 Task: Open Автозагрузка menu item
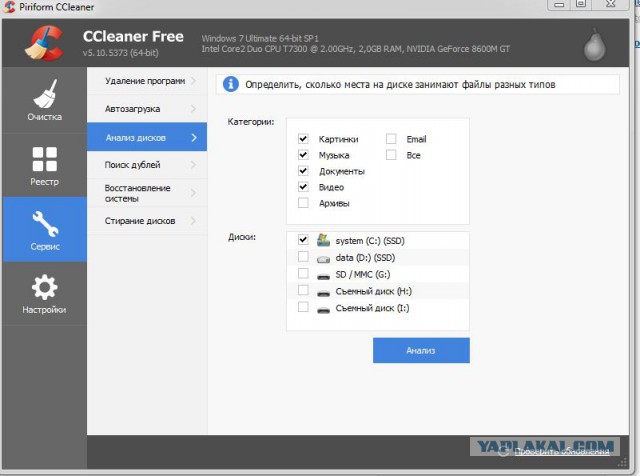pyautogui.click(x=147, y=109)
